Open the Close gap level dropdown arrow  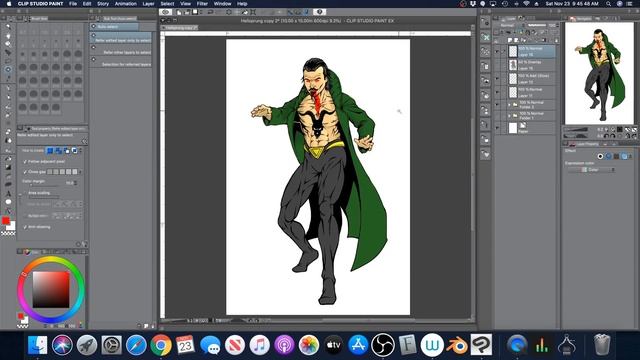click(x=80, y=172)
